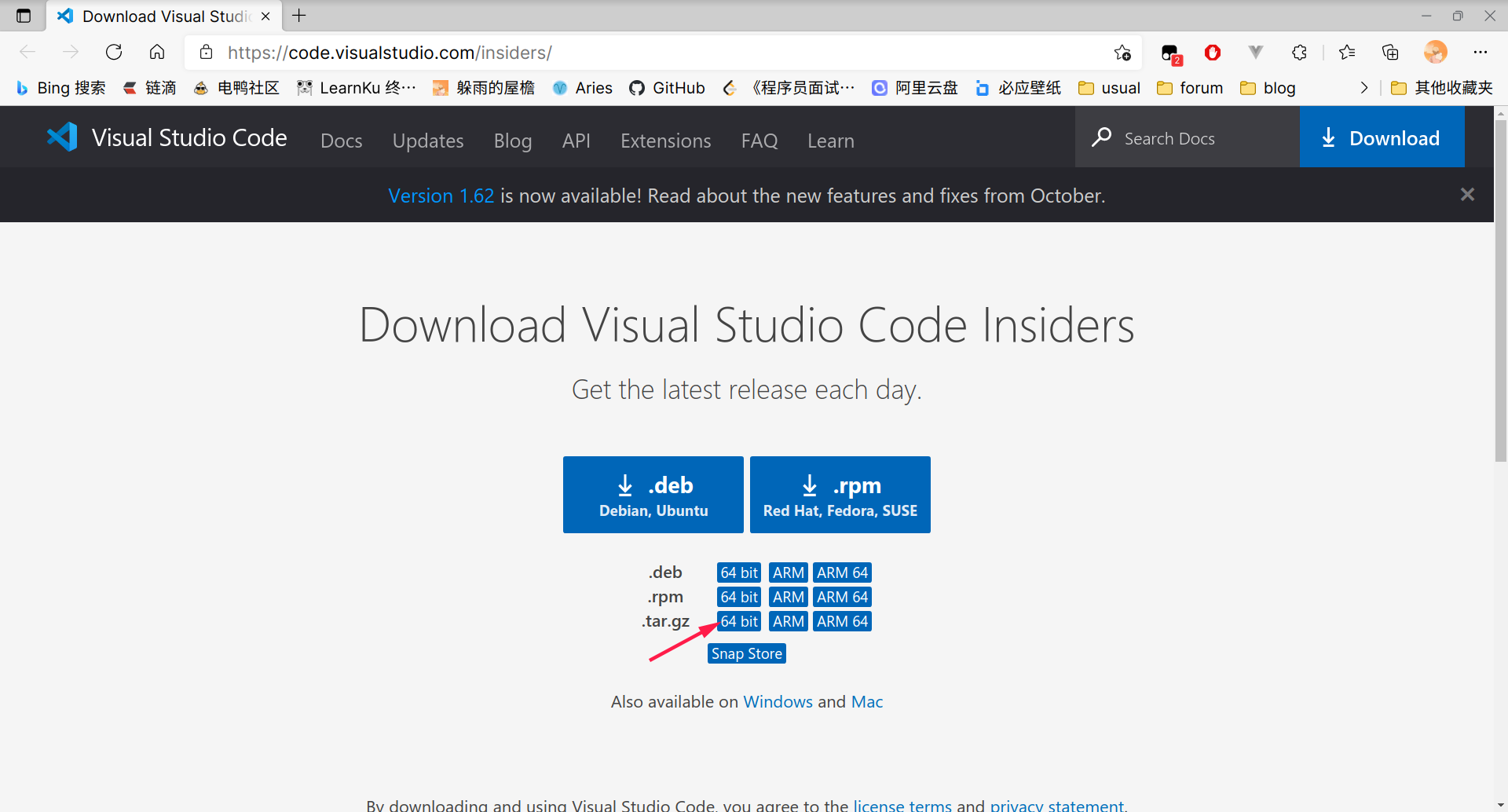Download the .rpm Red Hat, Fedora, SUSE package
1508x812 pixels.
[840, 495]
